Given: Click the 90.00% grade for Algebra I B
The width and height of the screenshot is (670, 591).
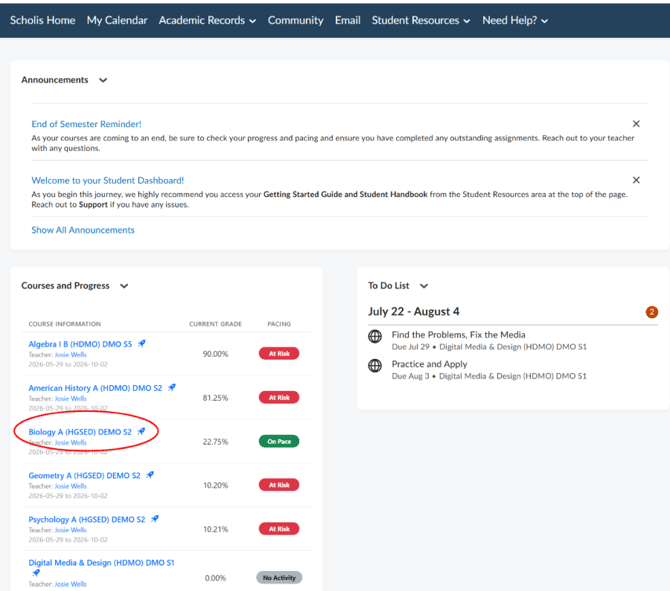Looking at the screenshot, I should pos(215,354).
